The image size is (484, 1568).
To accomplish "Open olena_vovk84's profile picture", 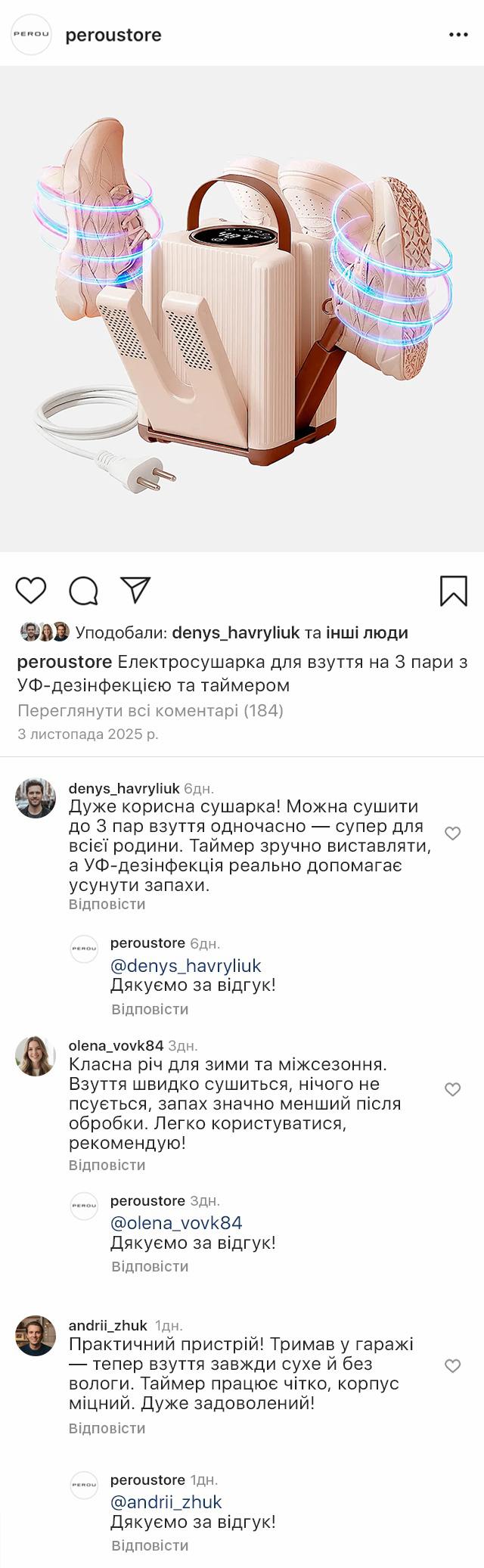I will coord(36,1056).
